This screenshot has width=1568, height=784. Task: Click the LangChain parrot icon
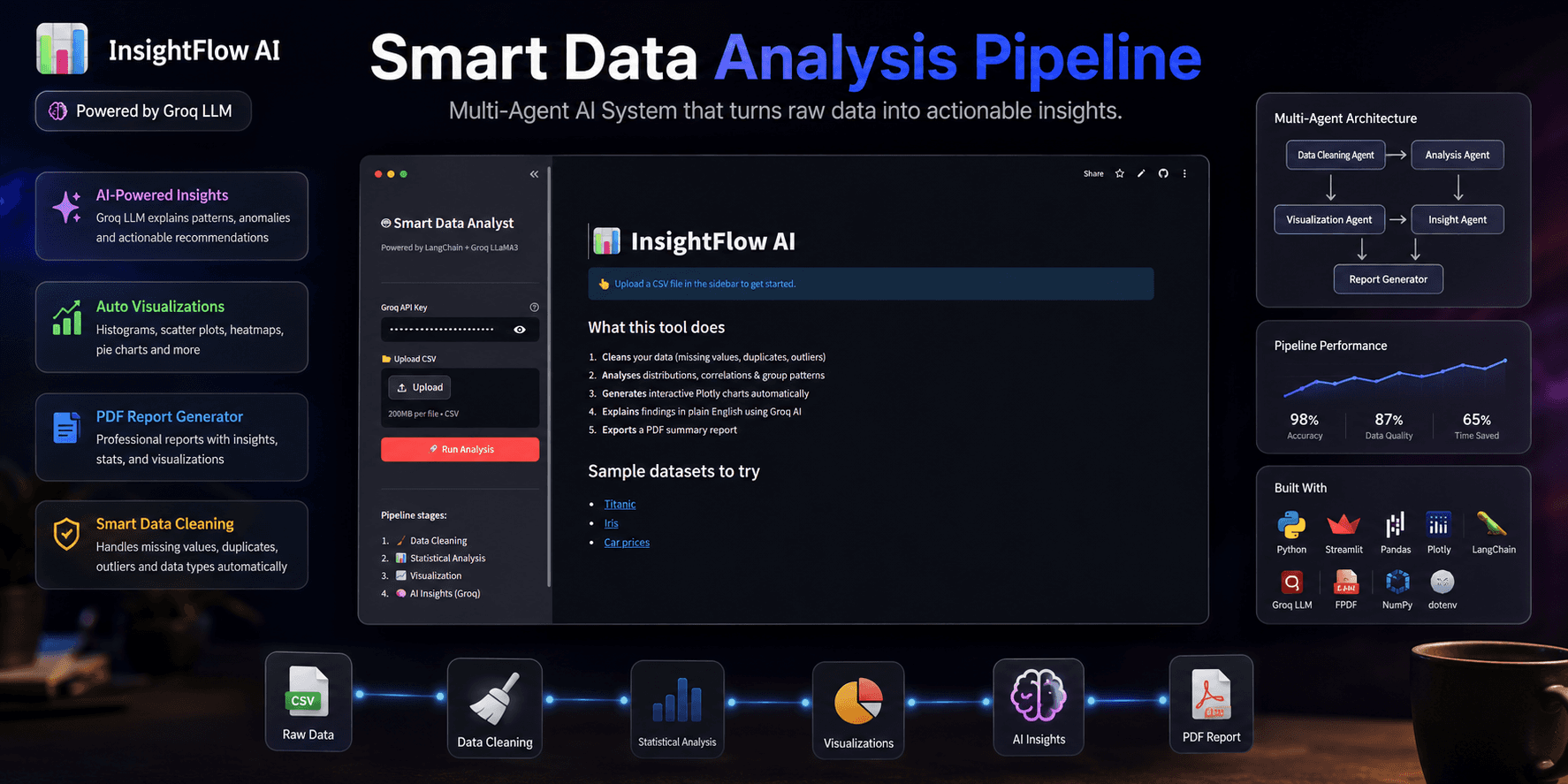[x=1492, y=524]
